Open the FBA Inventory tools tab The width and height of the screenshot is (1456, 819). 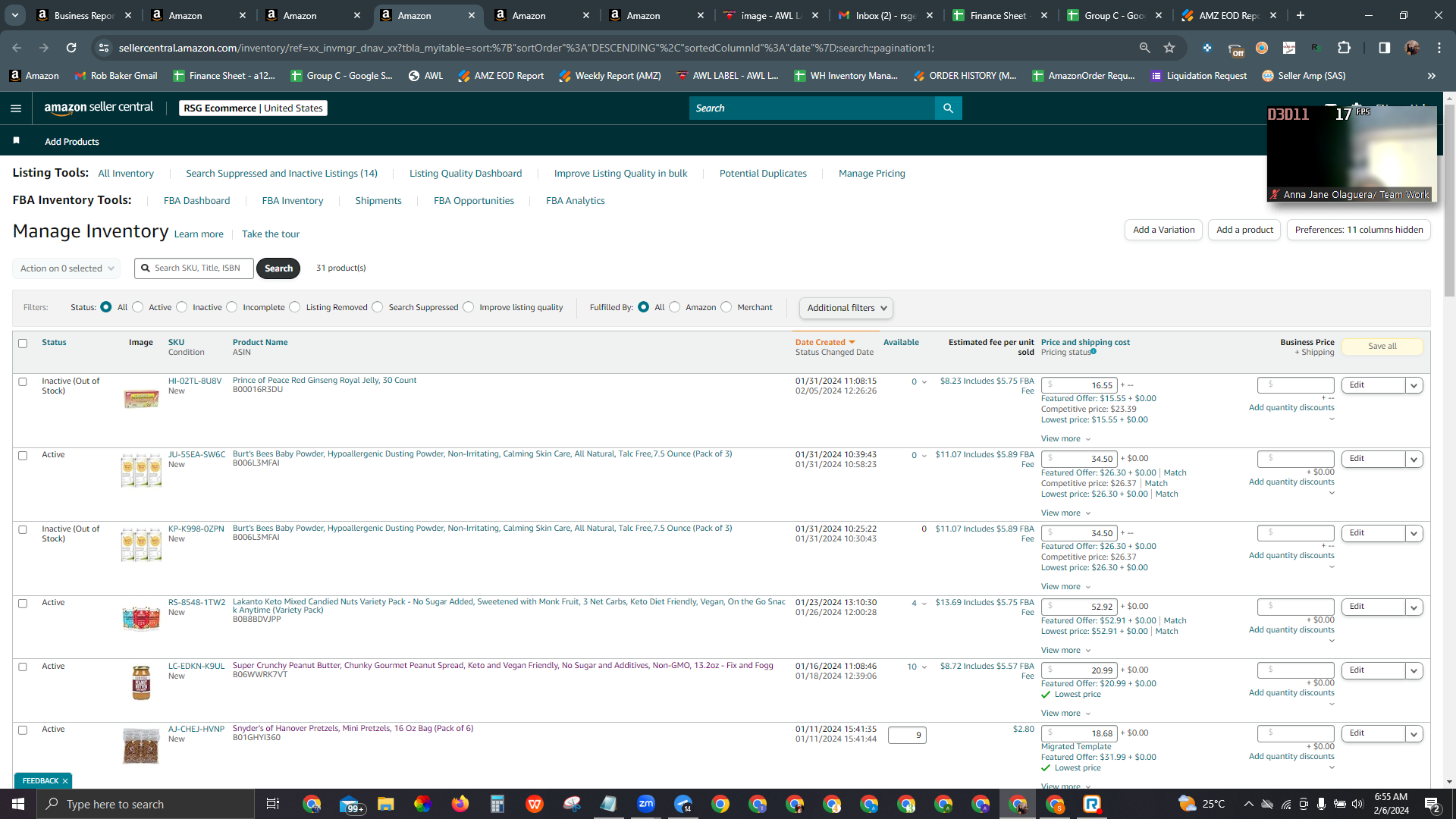point(293,201)
